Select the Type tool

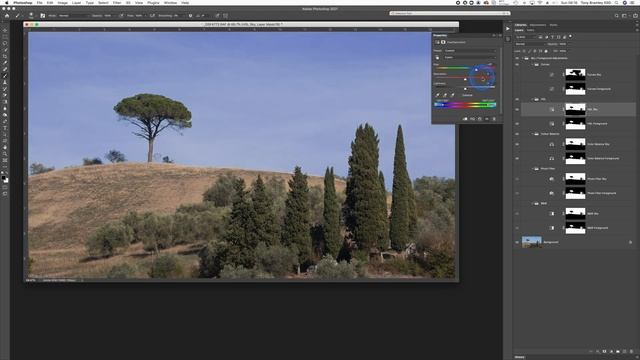click(x=5, y=128)
